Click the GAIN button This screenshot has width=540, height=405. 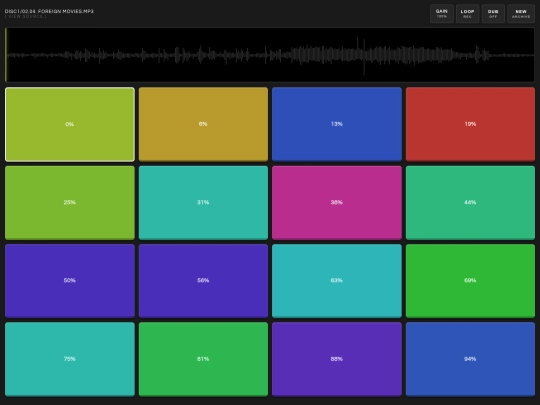(442, 14)
